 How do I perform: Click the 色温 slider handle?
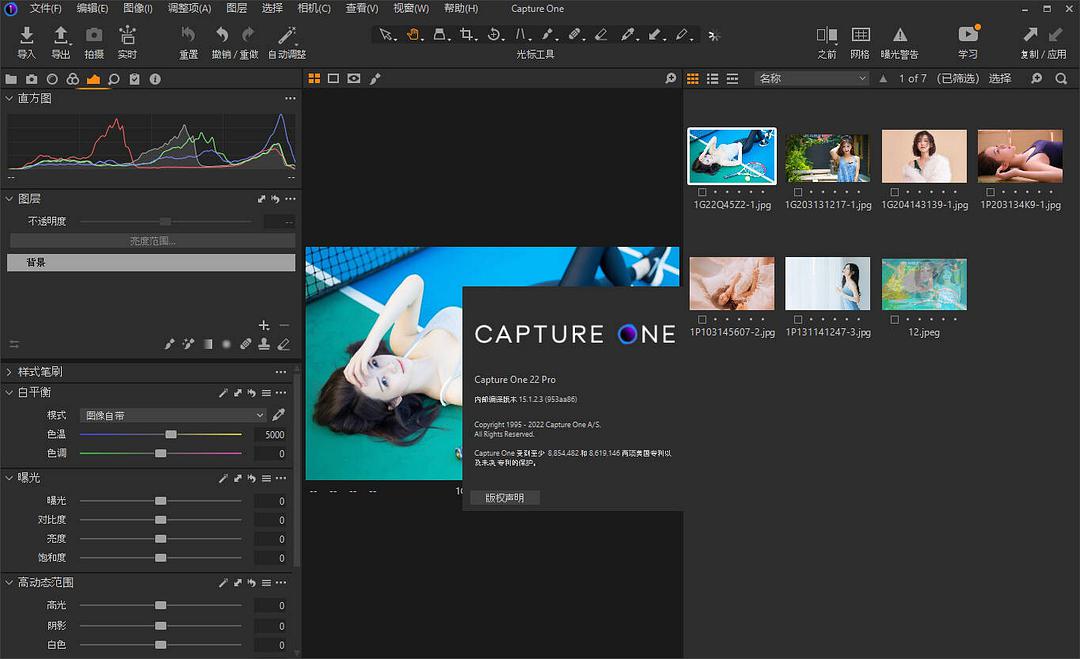[171, 435]
